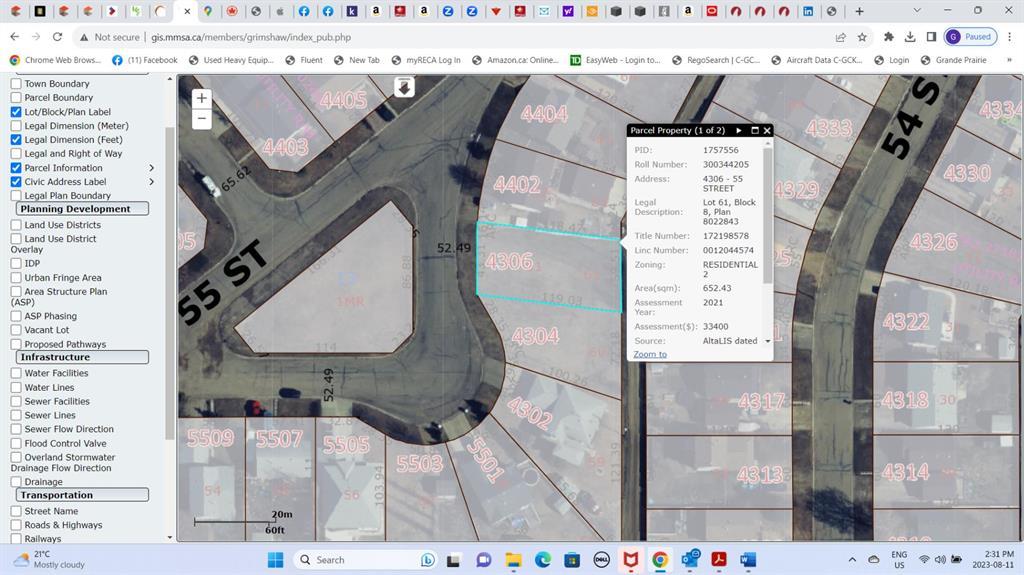Close the Parcel Property popup

pyautogui.click(x=767, y=130)
